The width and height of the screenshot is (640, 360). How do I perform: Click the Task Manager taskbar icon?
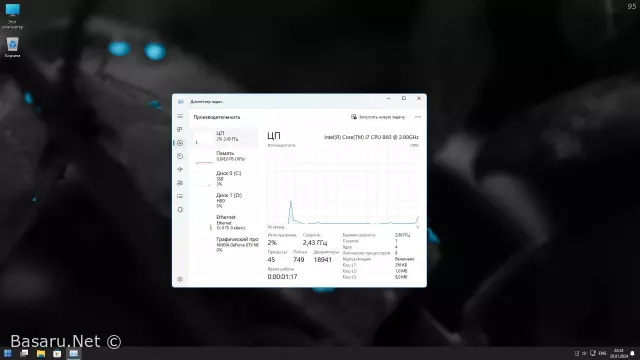coord(73,353)
